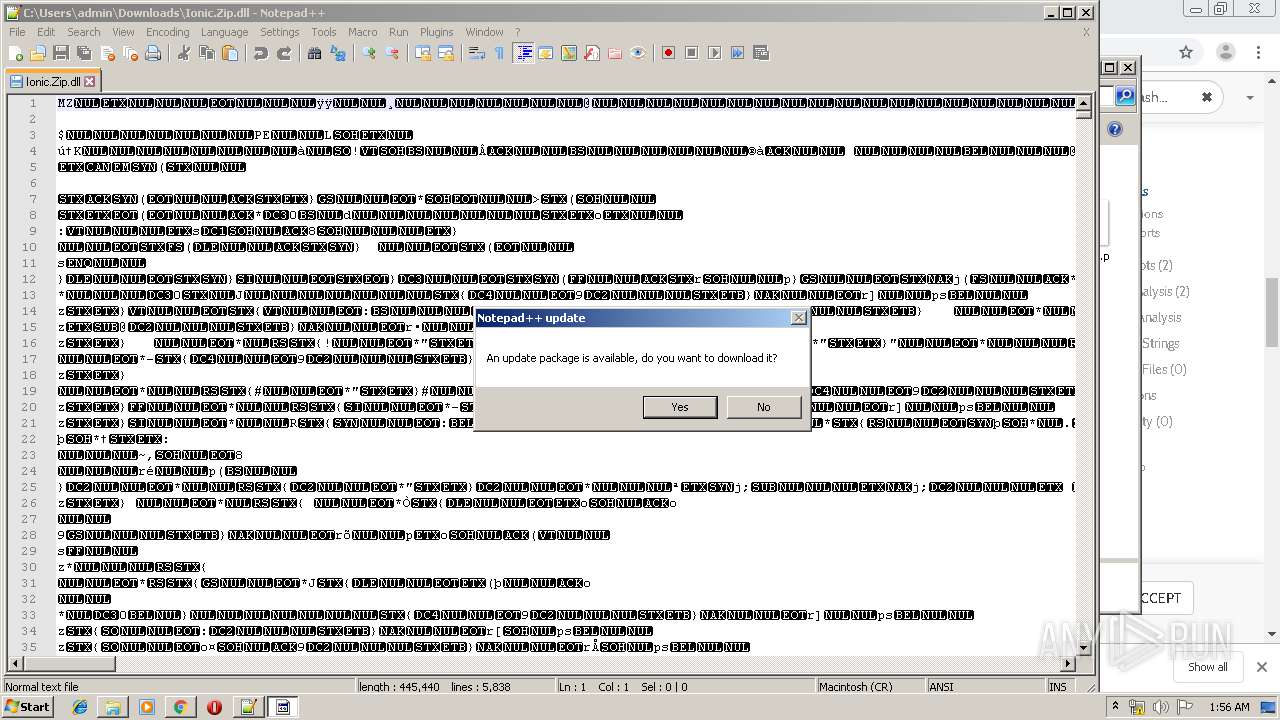1280x720 pixels.
Task: Open the folder explorer taskbar icon
Action: [113, 707]
